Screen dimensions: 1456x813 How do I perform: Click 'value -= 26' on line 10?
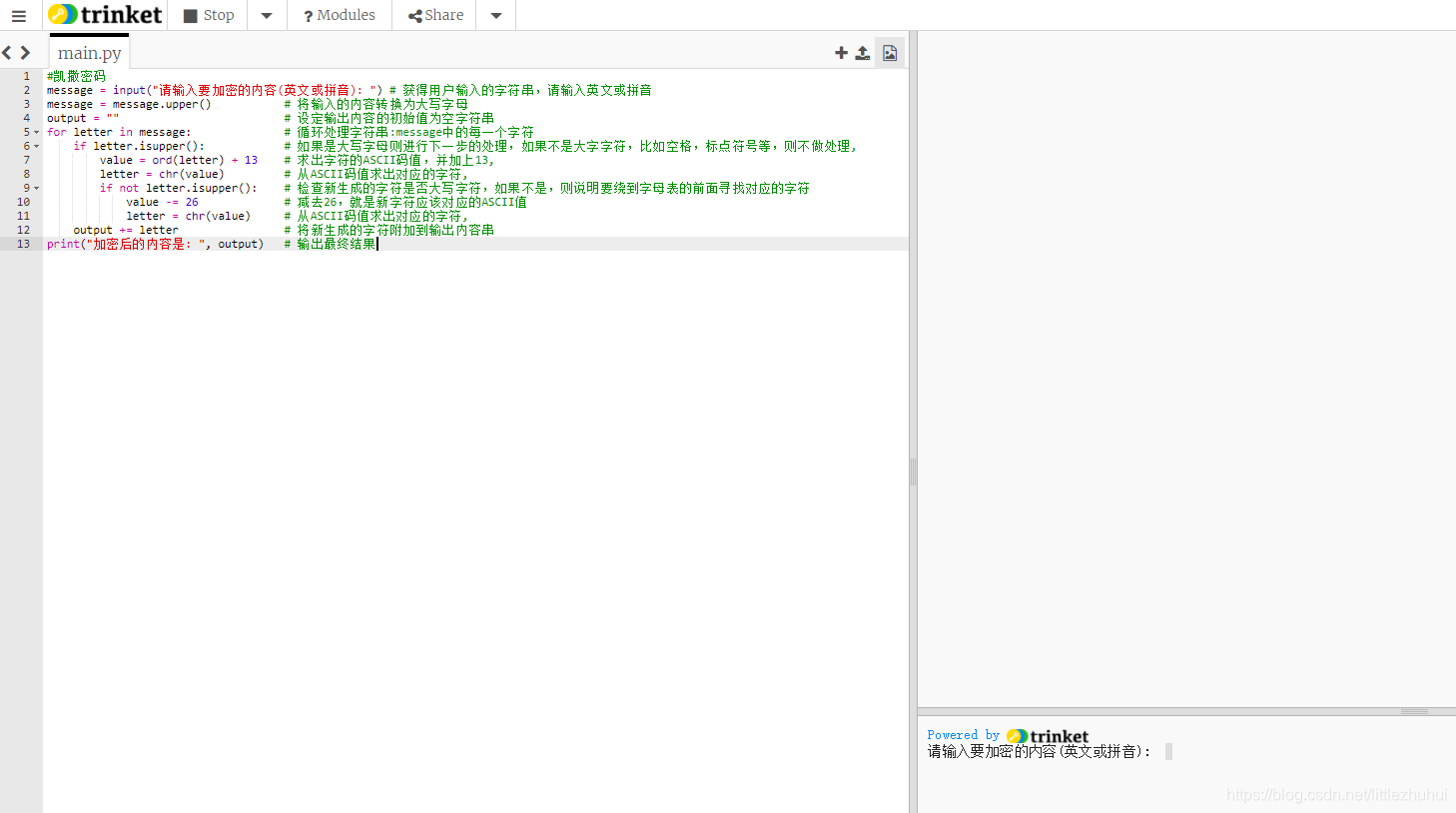coord(162,202)
